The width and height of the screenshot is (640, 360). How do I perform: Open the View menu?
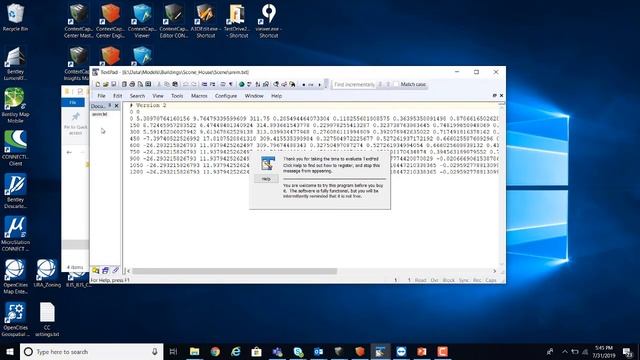[158, 96]
